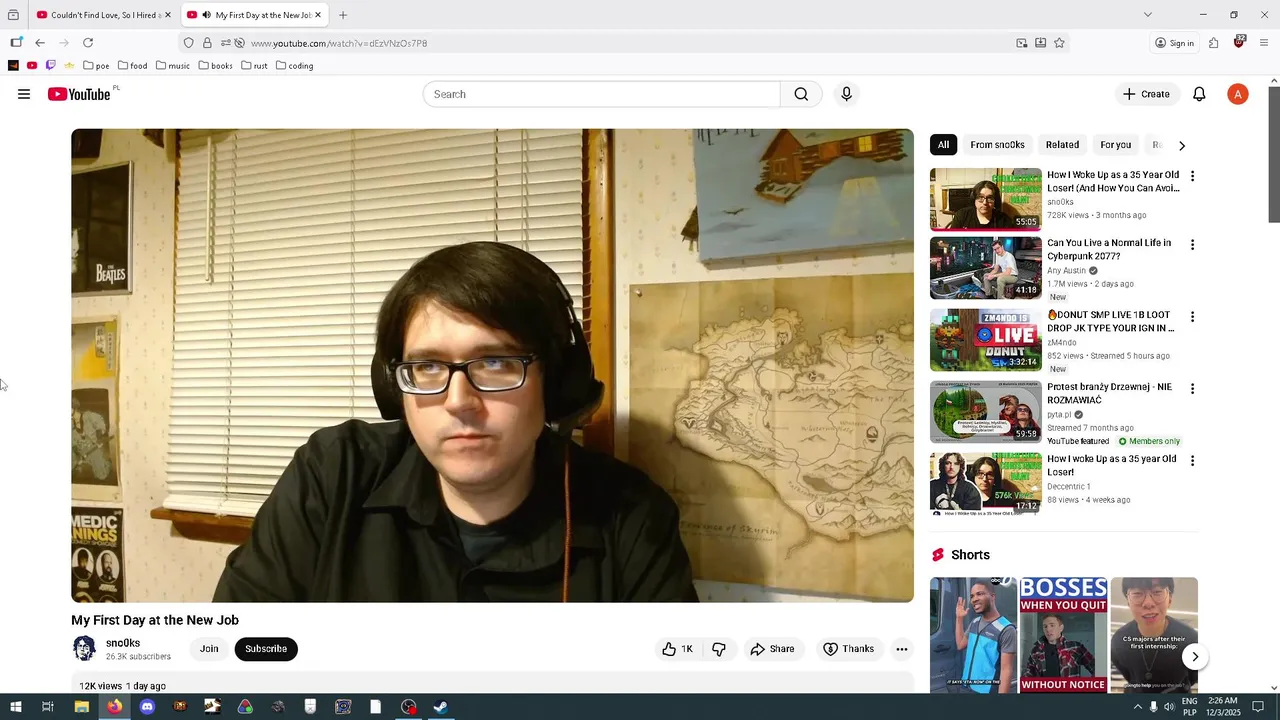Open YouTube notifications bell

pyautogui.click(x=1199, y=94)
